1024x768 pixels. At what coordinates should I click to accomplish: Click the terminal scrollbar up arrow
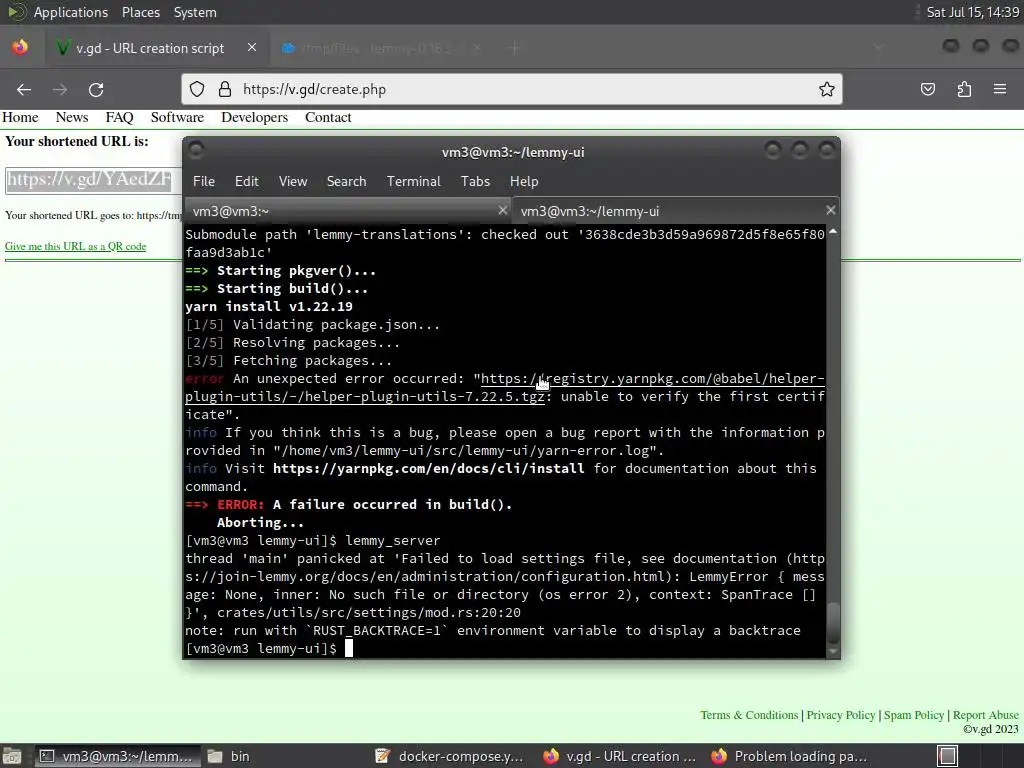[833, 231]
